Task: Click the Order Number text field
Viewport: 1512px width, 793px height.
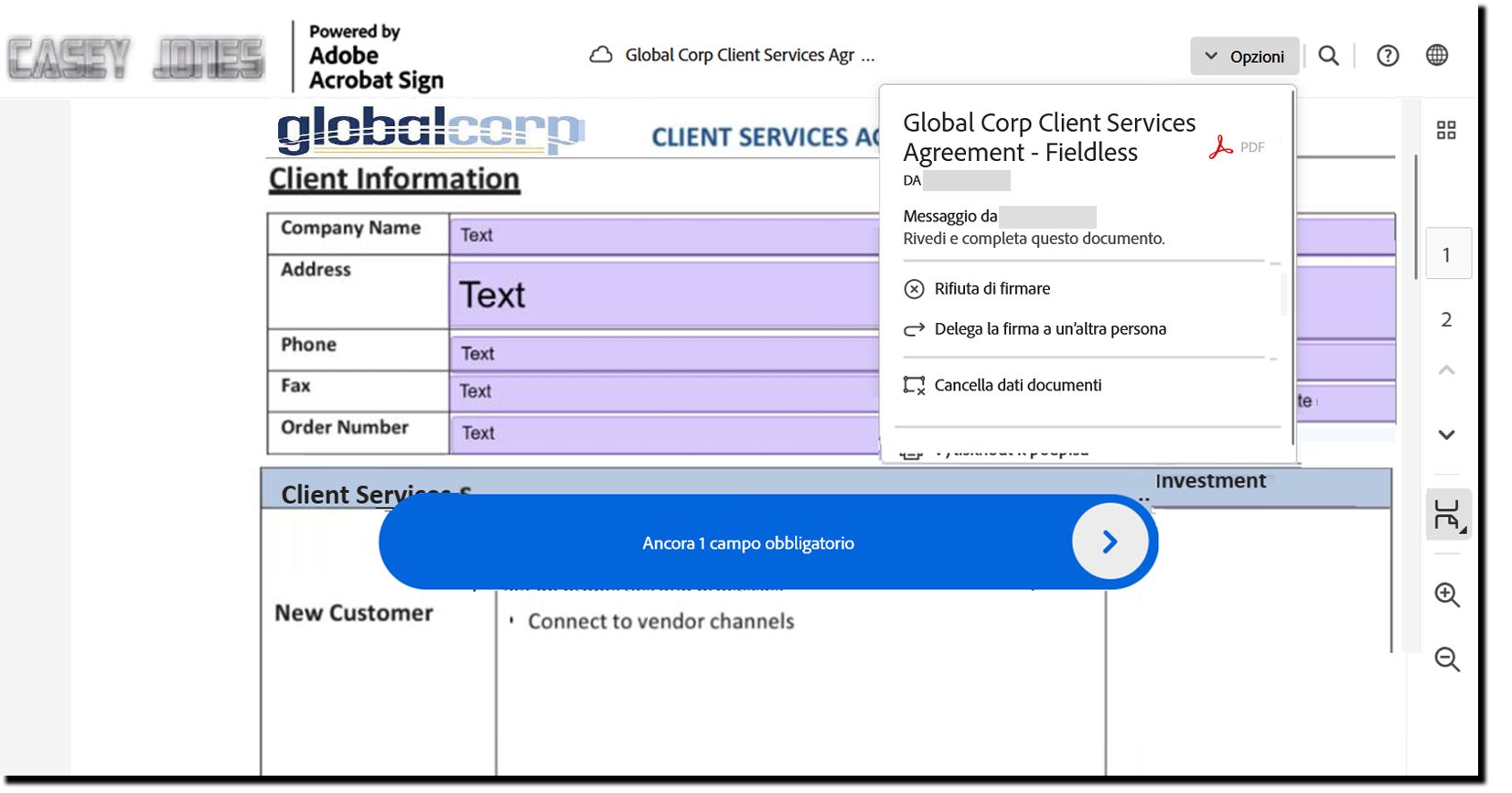Action: click(x=664, y=433)
